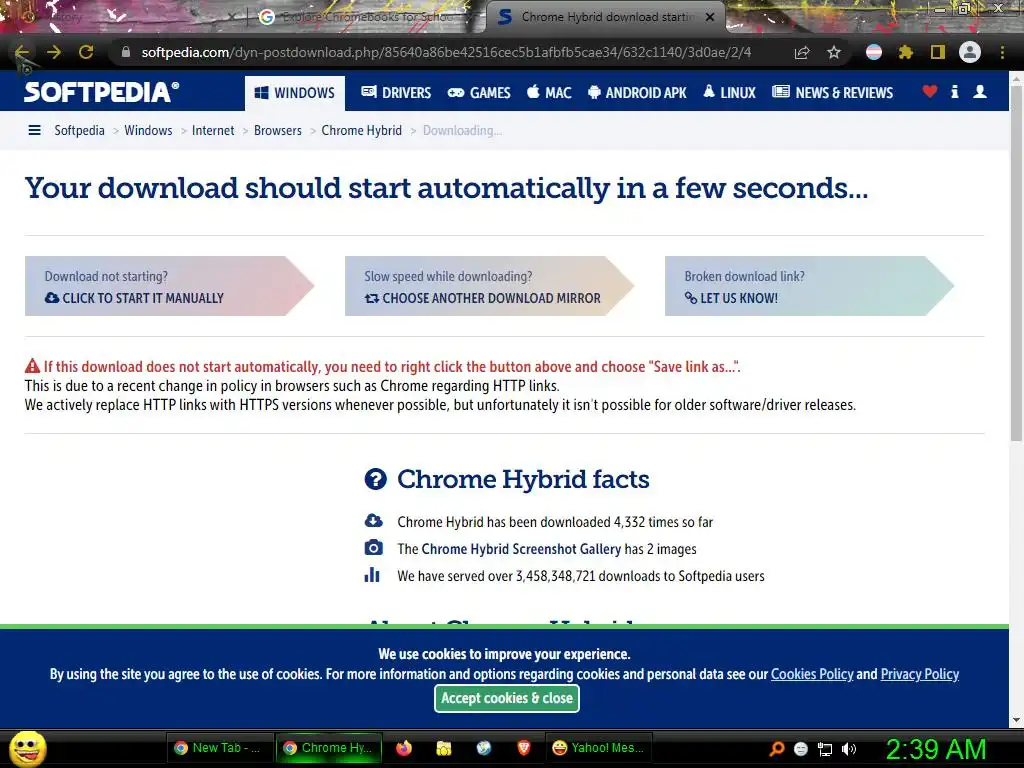The width and height of the screenshot is (1024, 768).
Task: Go to Softpedia breadcrumb link
Action: click(x=79, y=131)
